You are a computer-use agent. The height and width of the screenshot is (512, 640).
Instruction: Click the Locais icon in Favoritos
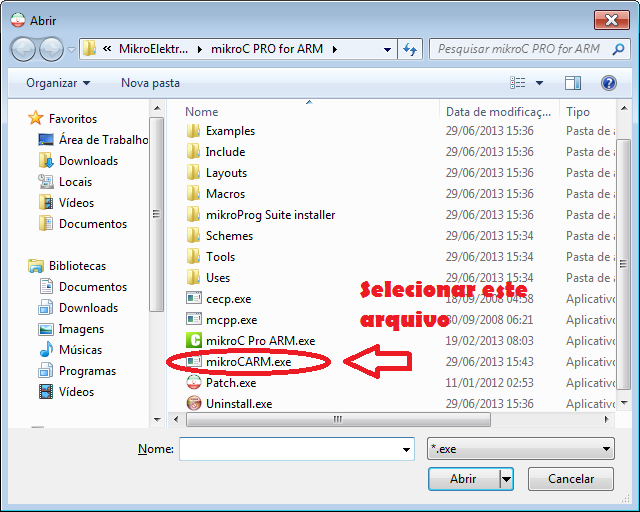(x=46, y=182)
